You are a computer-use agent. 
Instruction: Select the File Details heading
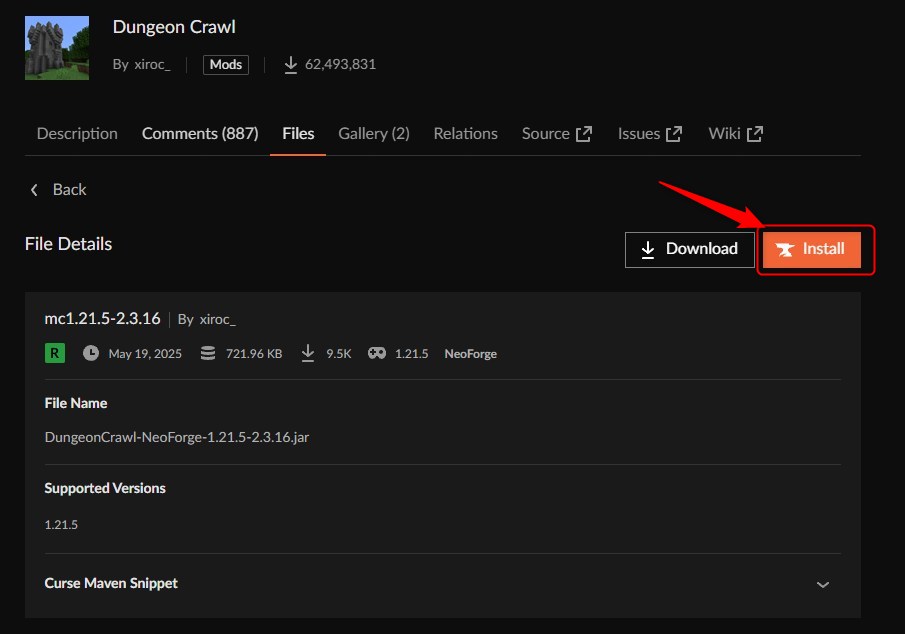click(x=68, y=244)
